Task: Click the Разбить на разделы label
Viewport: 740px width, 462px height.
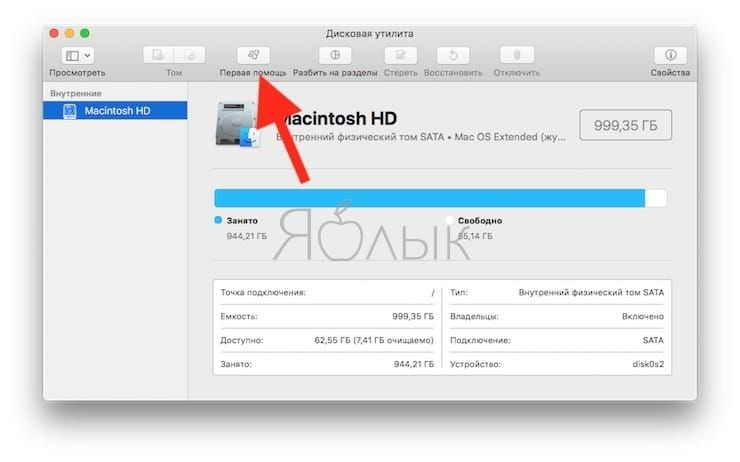Action: click(x=335, y=73)
